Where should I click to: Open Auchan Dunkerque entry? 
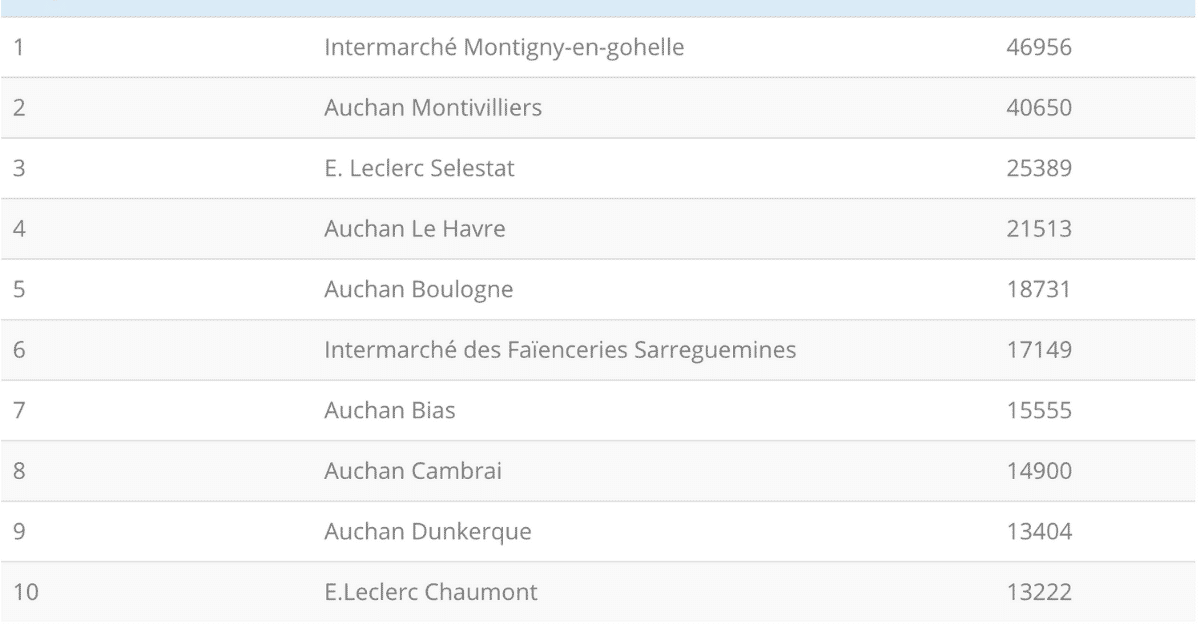428,532
